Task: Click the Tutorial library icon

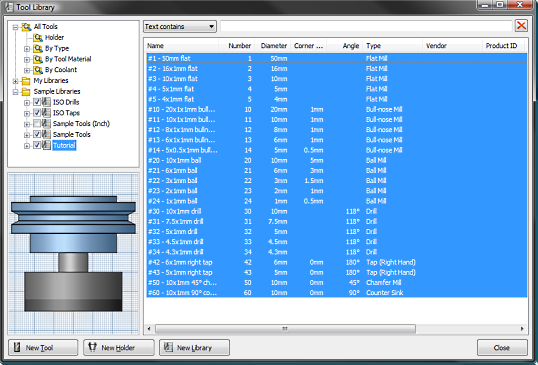Action: point(46,145)
